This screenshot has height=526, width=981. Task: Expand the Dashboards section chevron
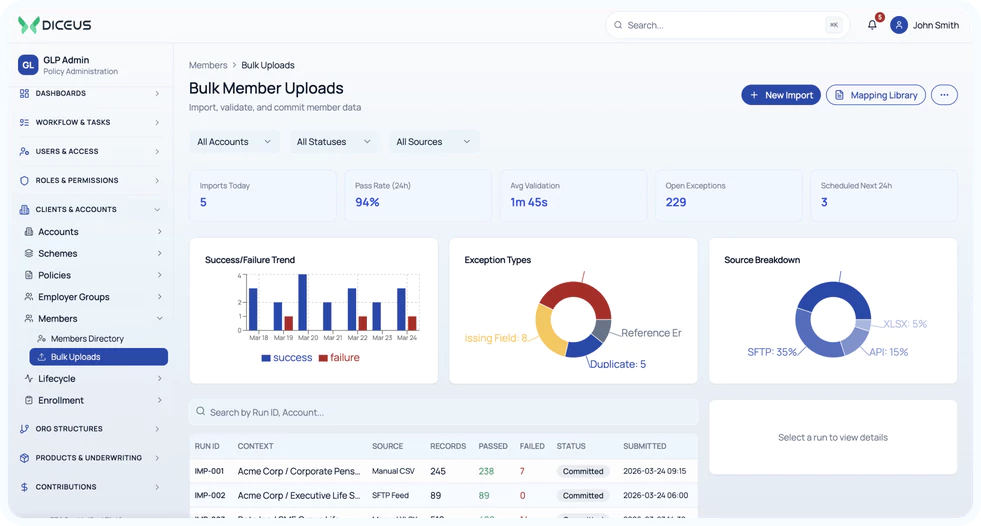[x=157, y=93]
